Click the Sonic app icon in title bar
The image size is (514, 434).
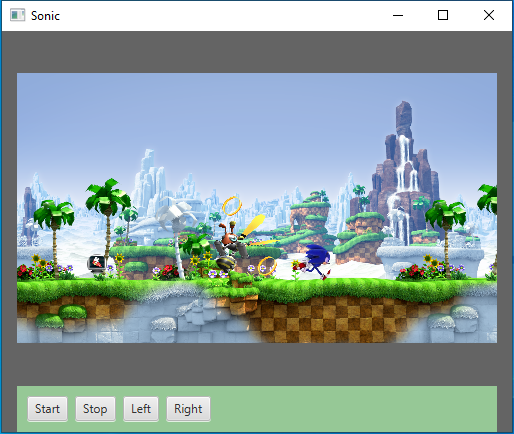click(17, 15)
